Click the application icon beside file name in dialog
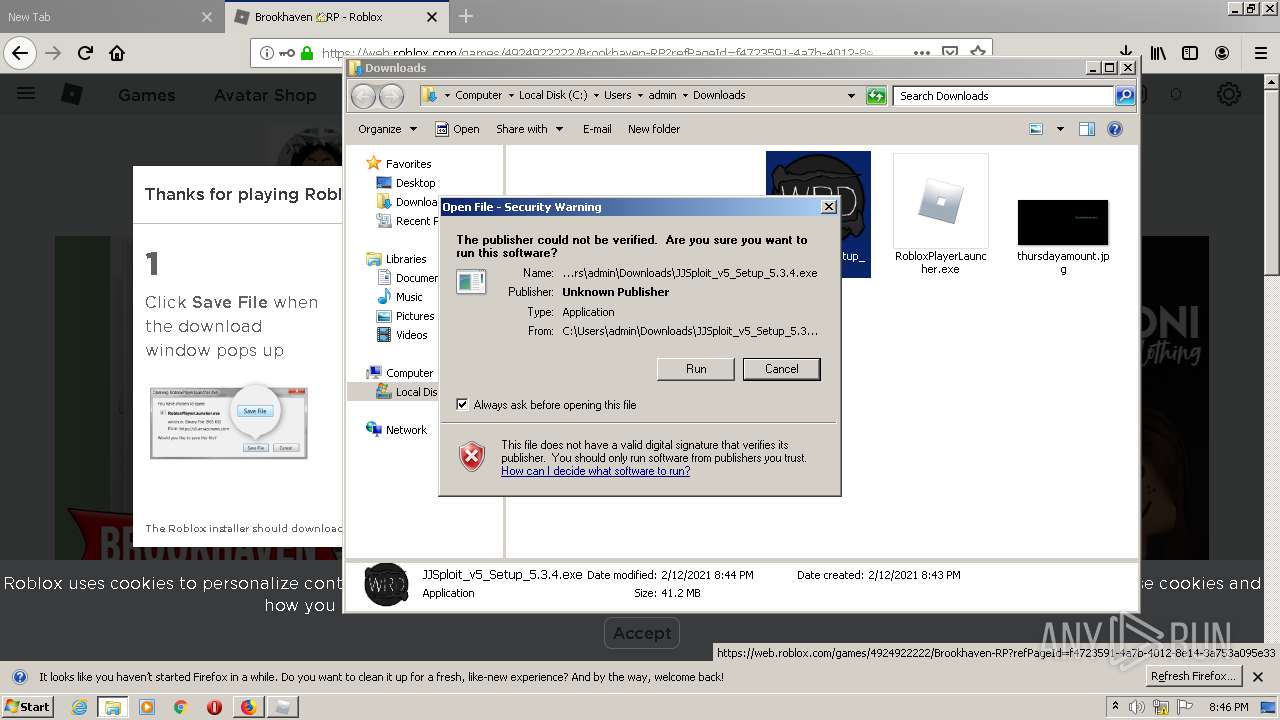1280x720 pixels. click(x=471, y=281)
